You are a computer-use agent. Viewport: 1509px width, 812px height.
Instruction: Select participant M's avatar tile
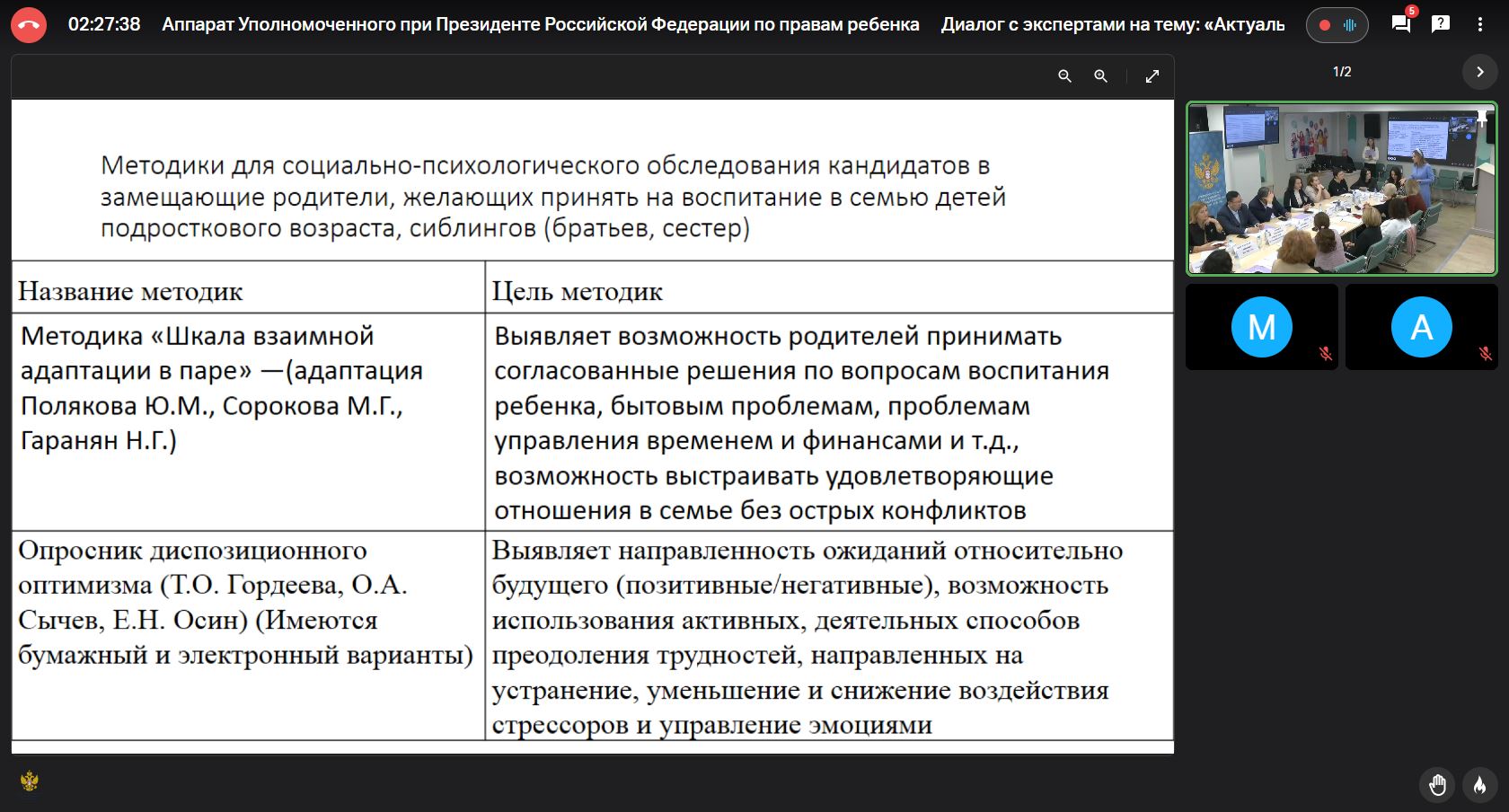coord(1261,327)
